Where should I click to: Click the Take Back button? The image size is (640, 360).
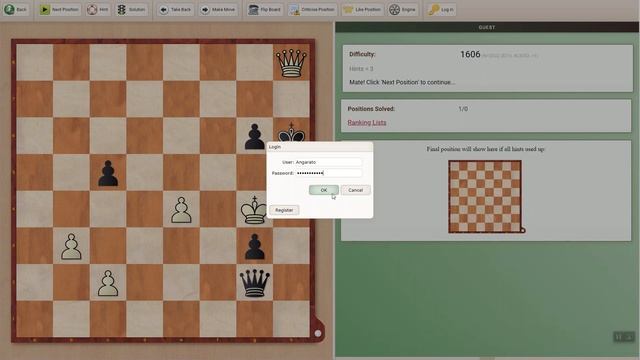pyautogui.click(x=176, y=9)
